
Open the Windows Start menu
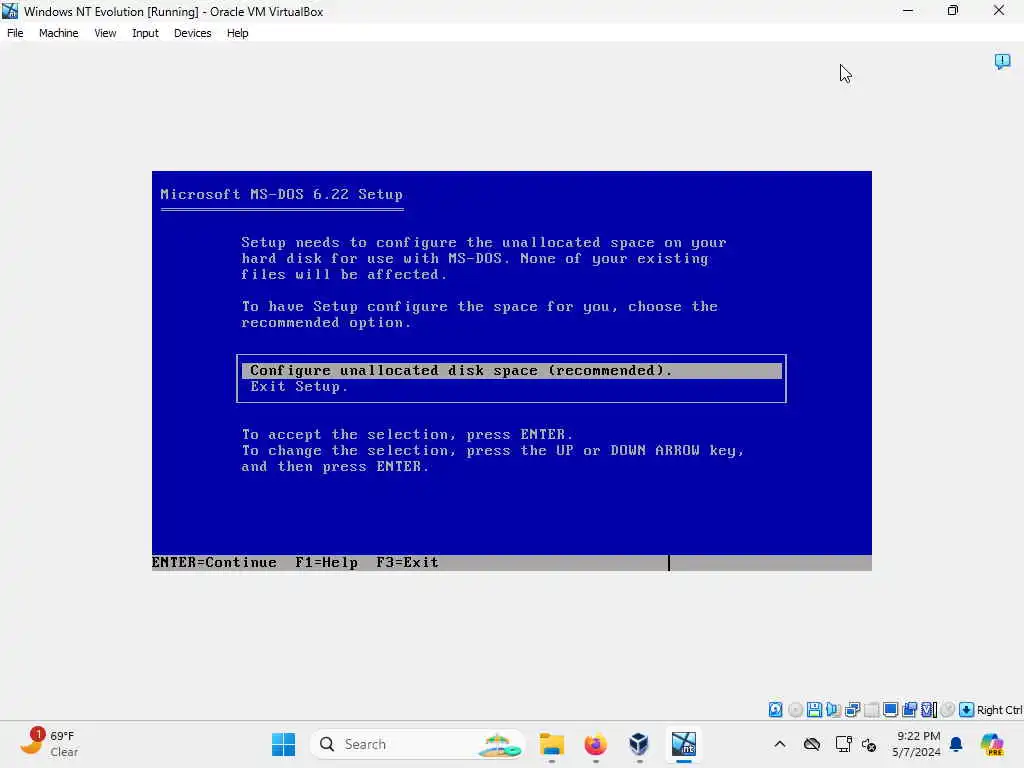[283, 744]
